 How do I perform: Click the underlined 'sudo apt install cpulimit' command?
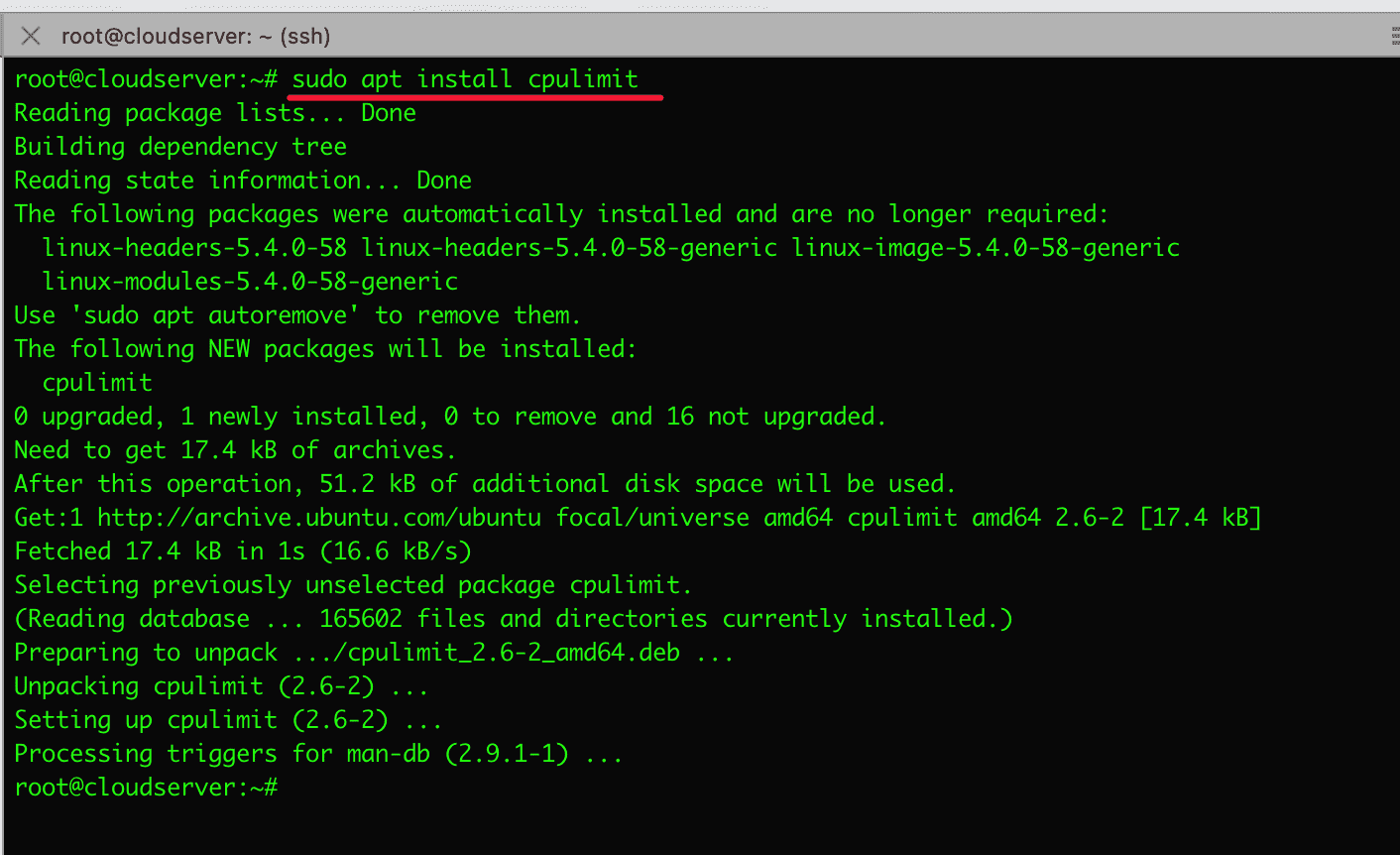[x=464, y=79]
